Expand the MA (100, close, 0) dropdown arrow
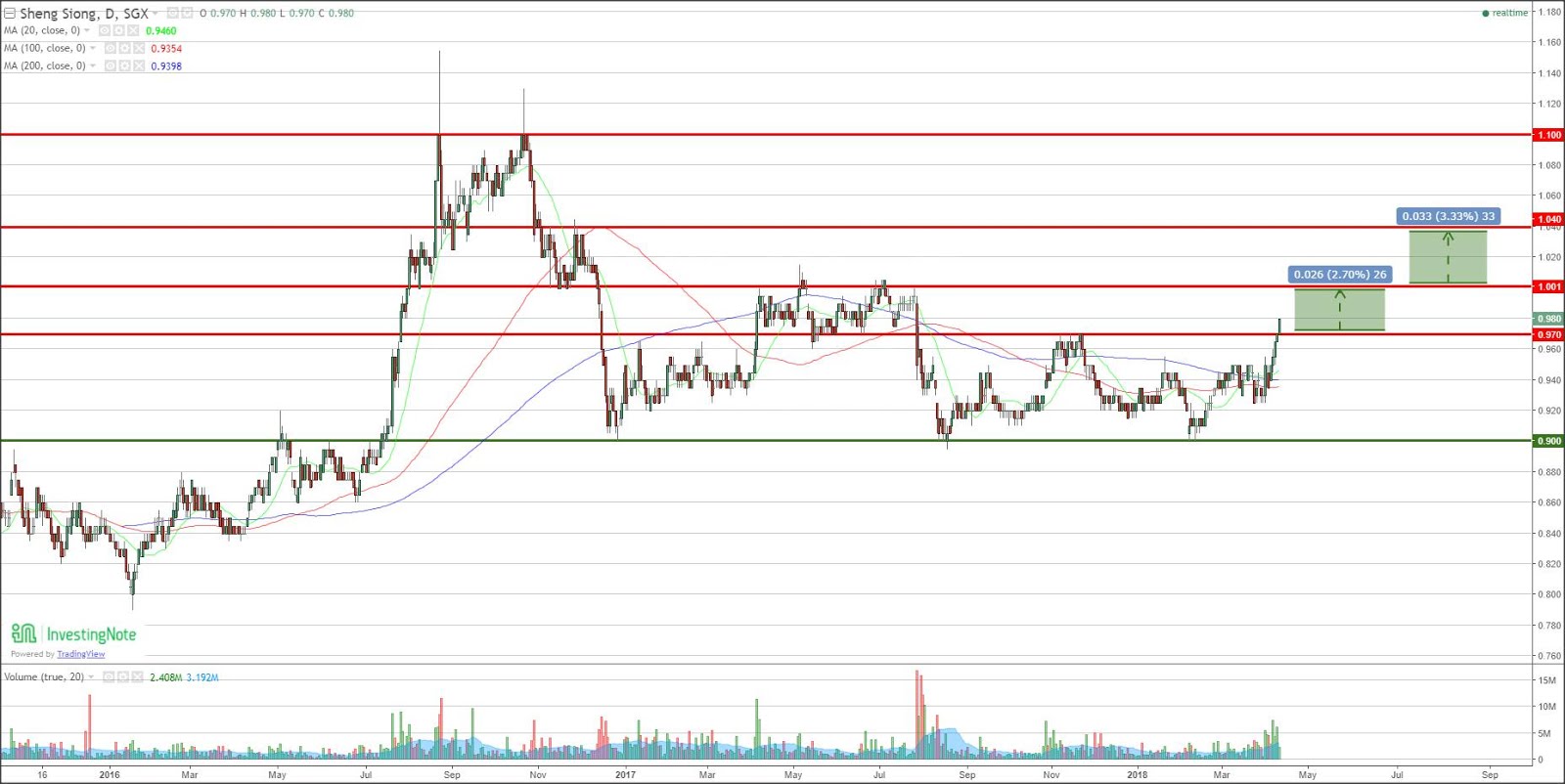1565x784 pixels. pyautogui.click(x=93, y=48)
